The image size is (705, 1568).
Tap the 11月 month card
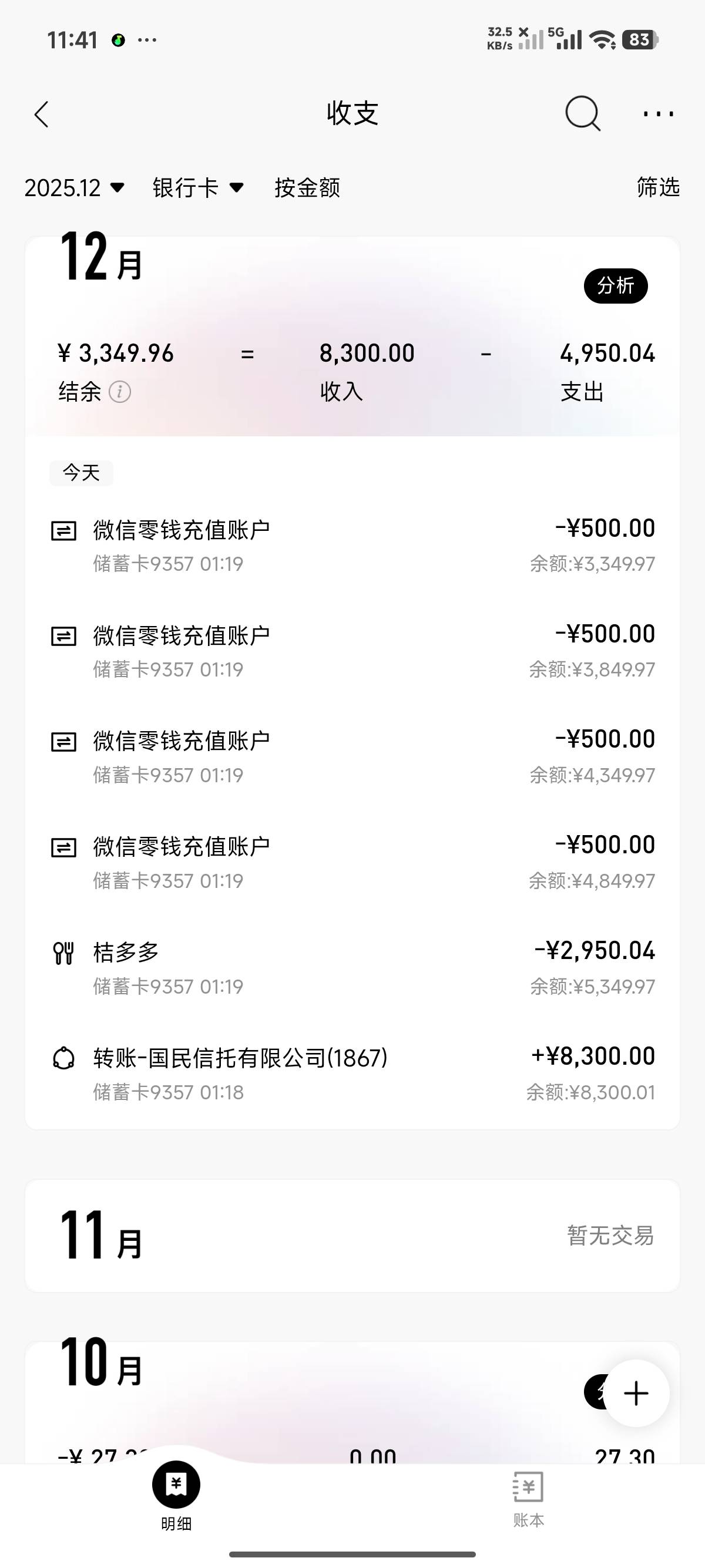click(x=352, y=1235)
